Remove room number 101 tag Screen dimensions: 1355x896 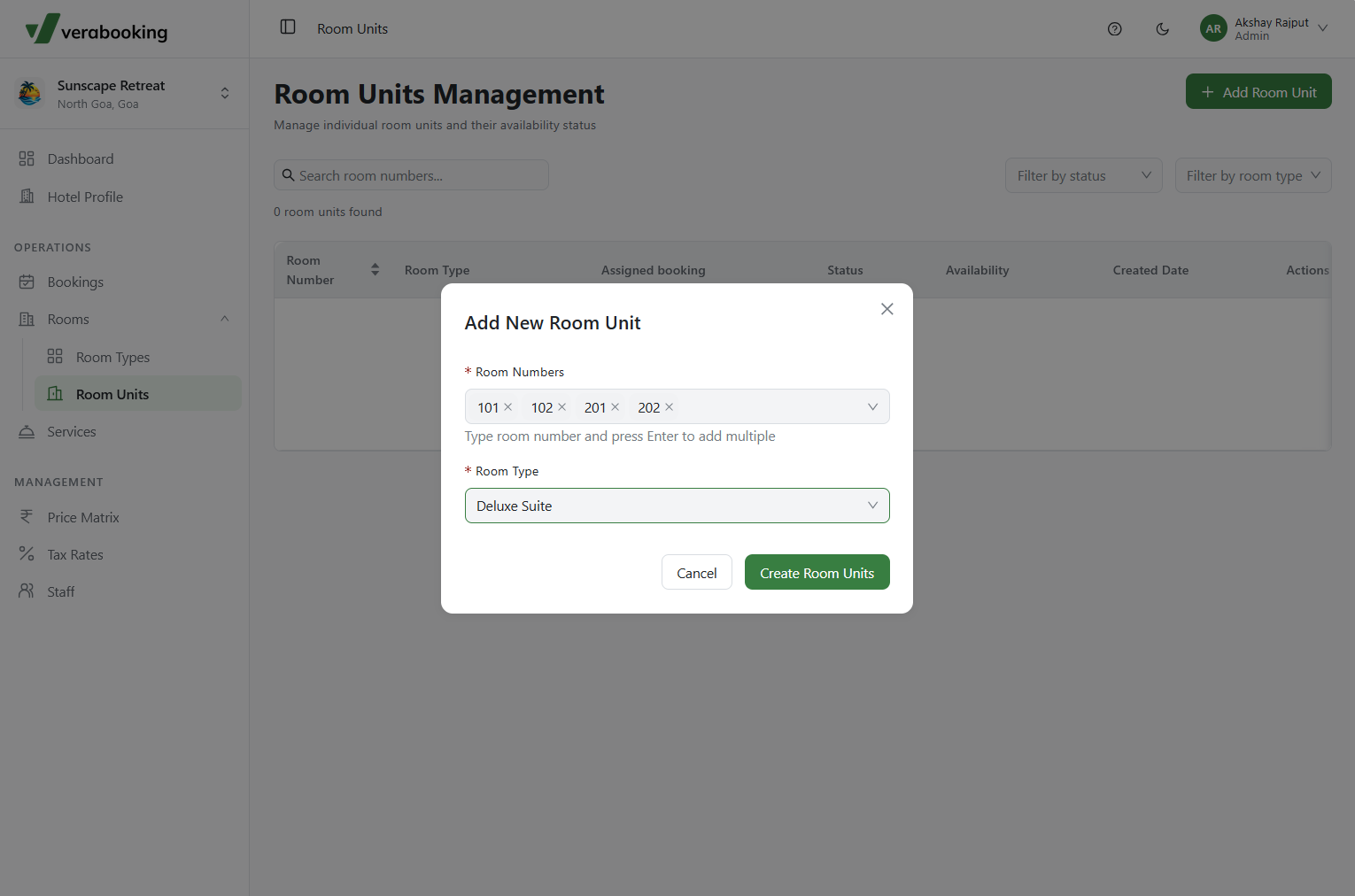pyautogui.click(x=508, y=407)
